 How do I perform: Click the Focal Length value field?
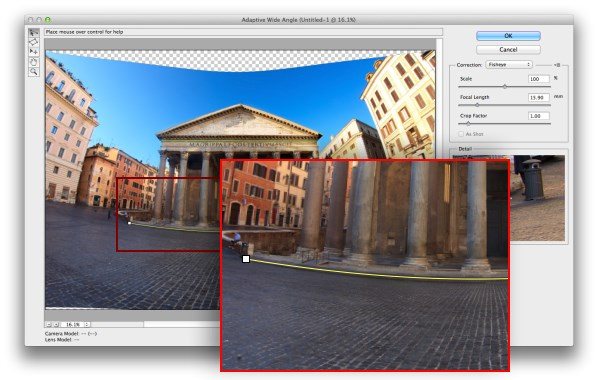[x=539, y=97]
